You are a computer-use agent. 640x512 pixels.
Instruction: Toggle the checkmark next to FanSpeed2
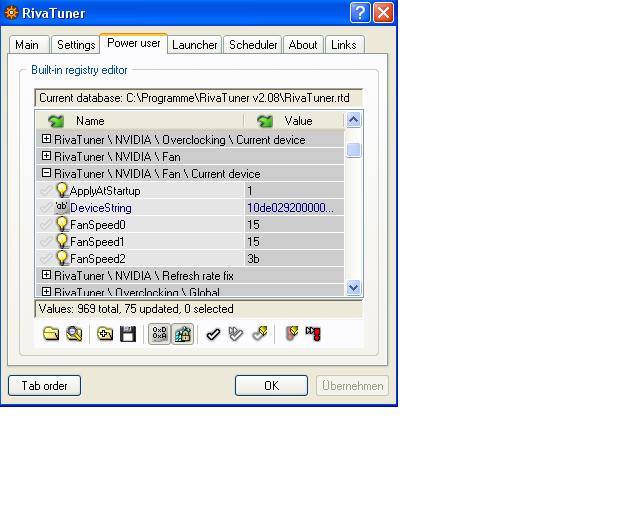(x=46, y=258)
